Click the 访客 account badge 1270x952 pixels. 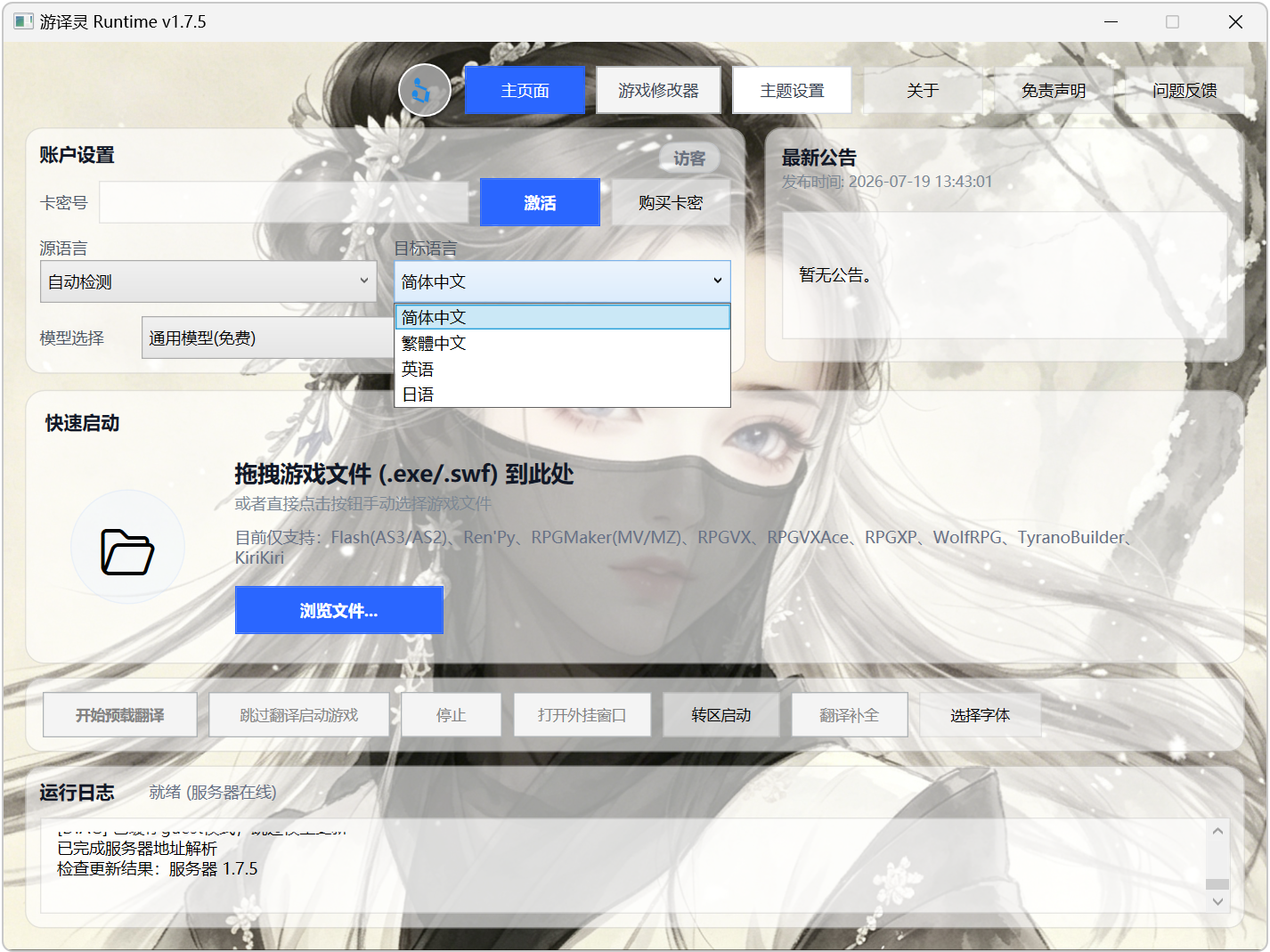pos(689,158)
